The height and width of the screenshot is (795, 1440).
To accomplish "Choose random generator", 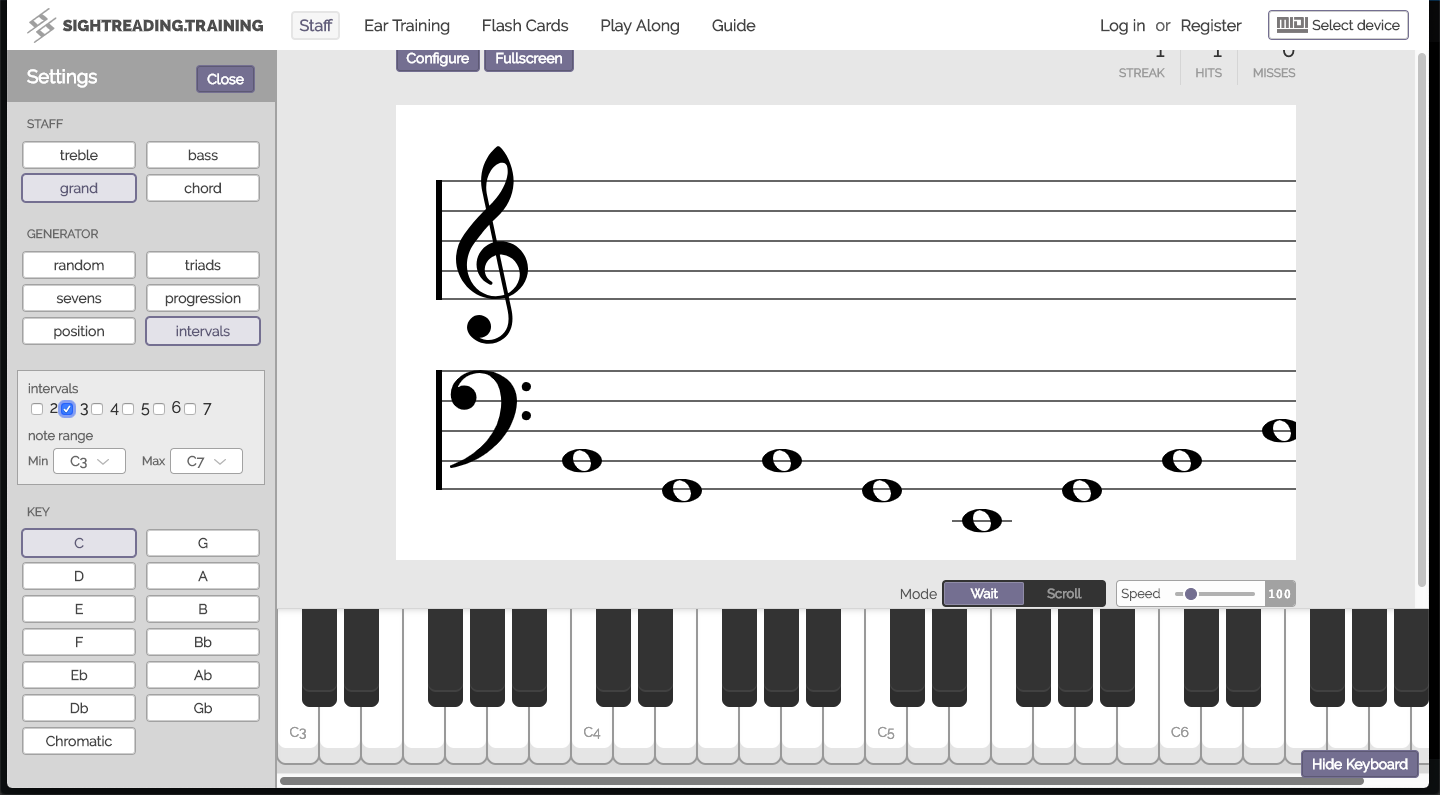I will pyautogui.click(x=79, y=265).
